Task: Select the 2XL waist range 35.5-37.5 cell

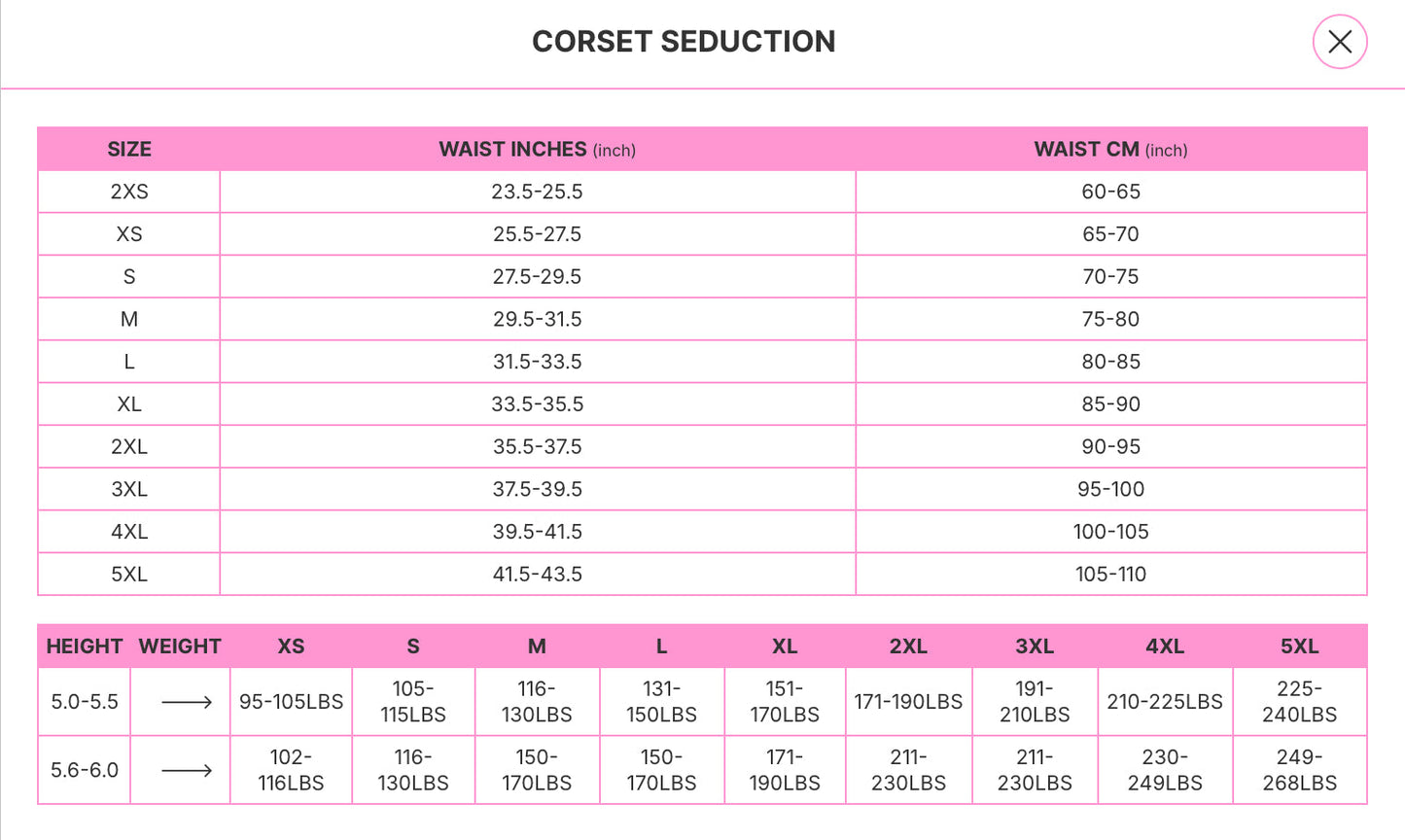Action: [538, 446]
